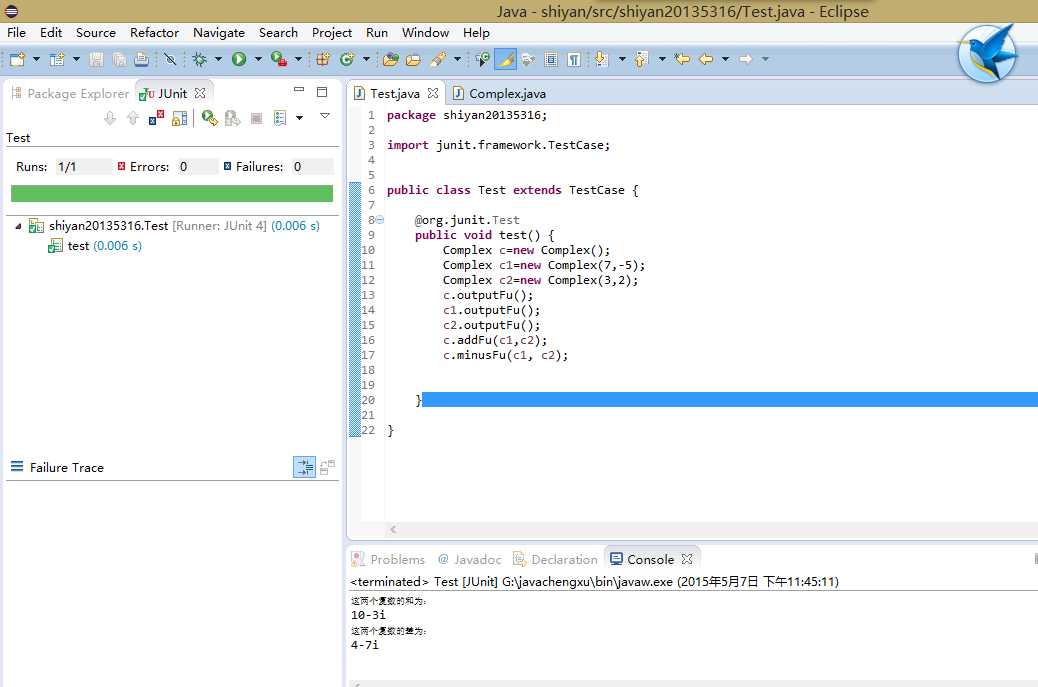Click the green JUnit progress bar
1038x687 pixels.
click(171, 193)
